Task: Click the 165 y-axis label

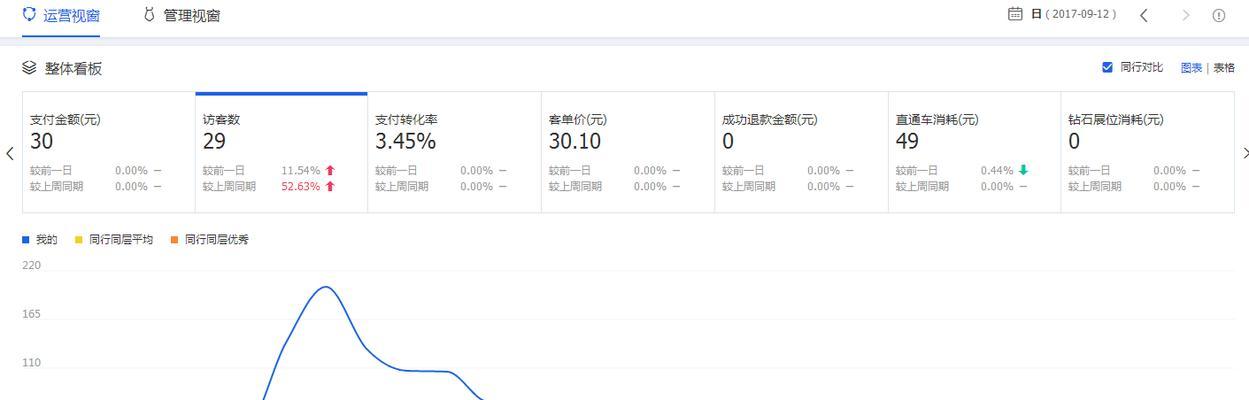Action: tap(32, 314)
